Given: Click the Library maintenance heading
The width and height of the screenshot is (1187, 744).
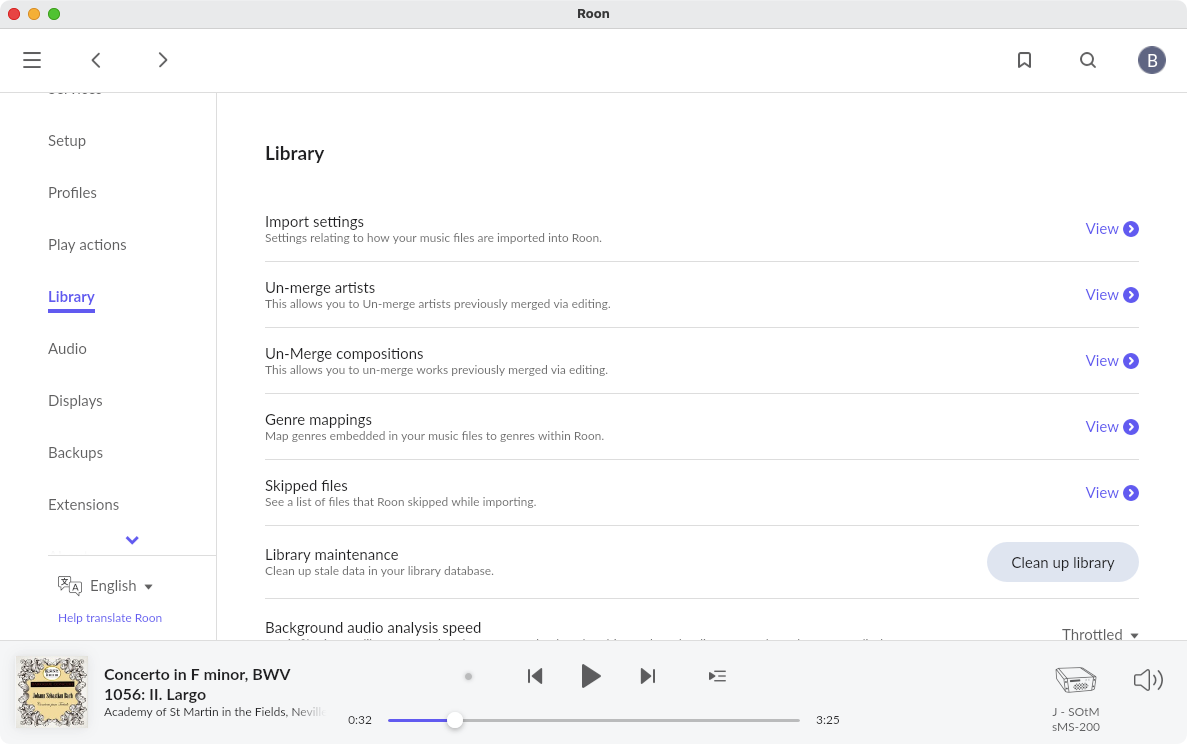Looking at the screenshot, I should pos(332,555).
